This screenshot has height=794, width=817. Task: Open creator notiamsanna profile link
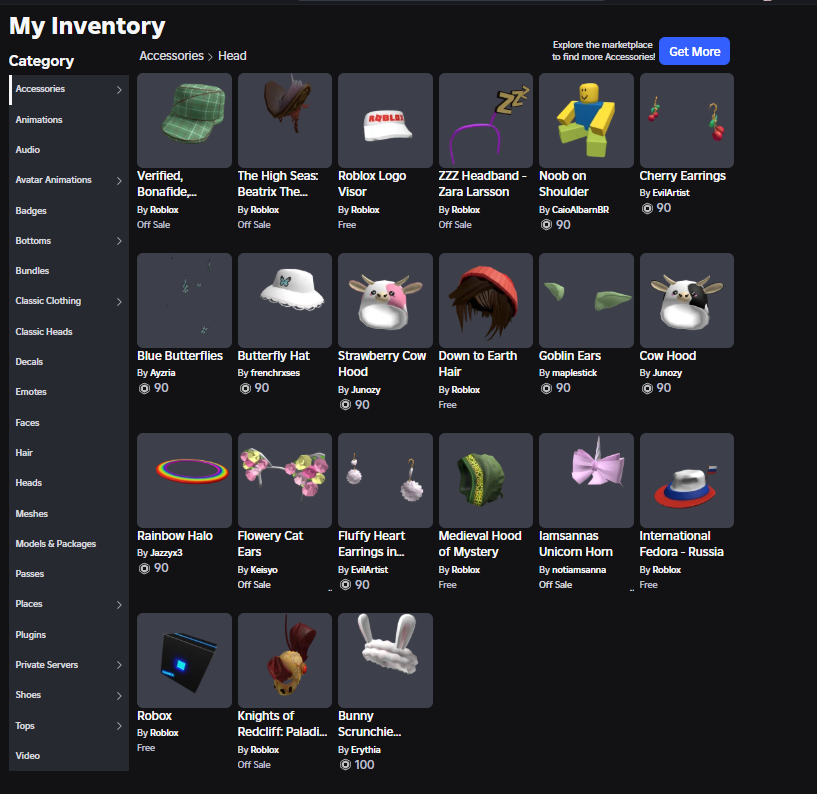(x=578, y=570)
